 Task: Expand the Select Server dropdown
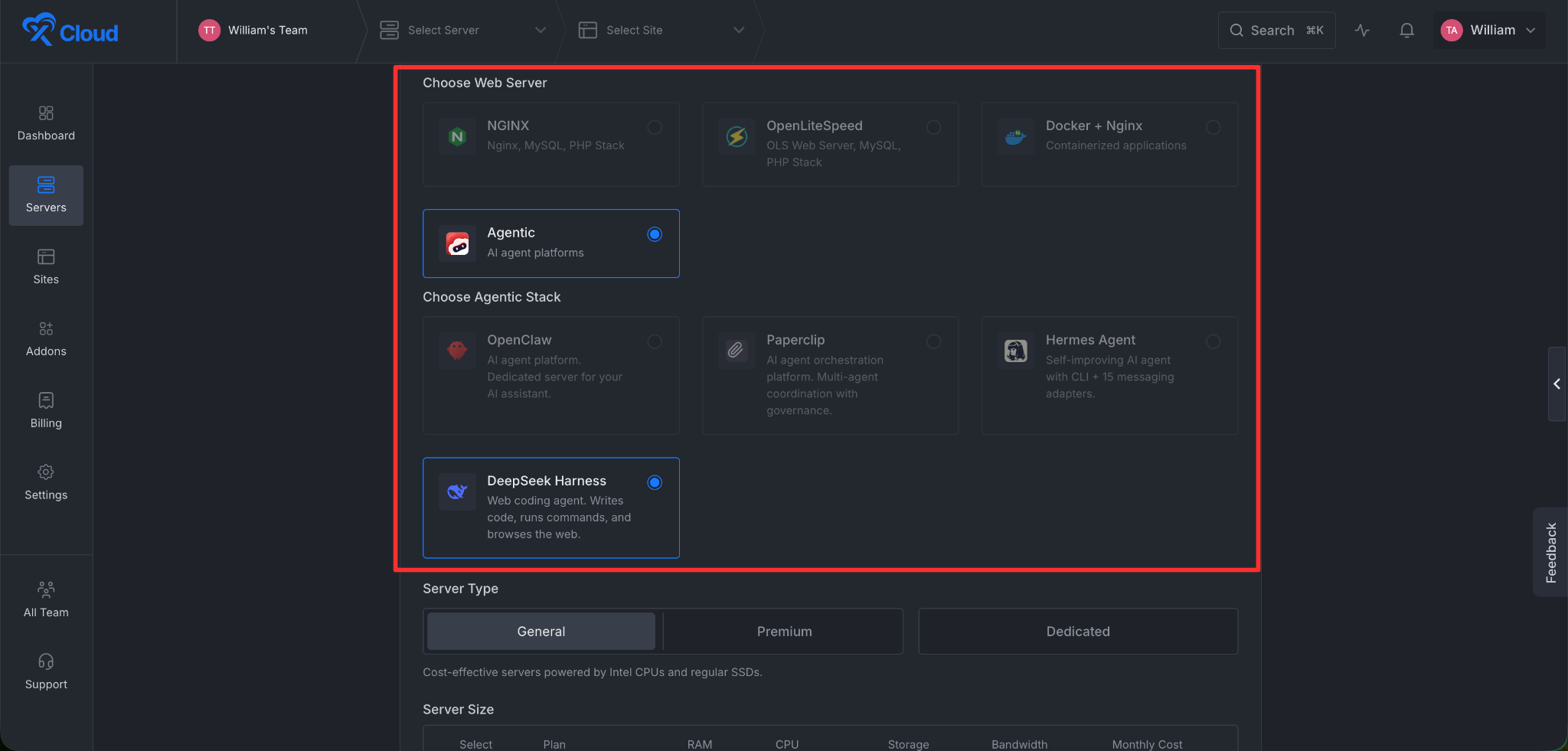pos(541,30)
